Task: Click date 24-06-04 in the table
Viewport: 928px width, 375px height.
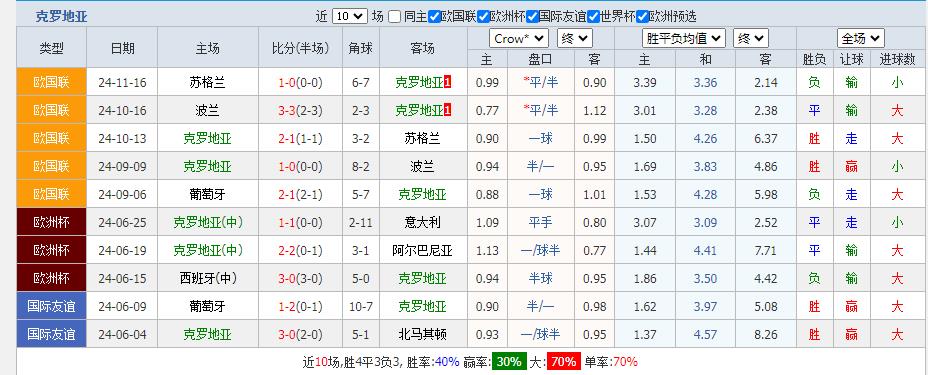Action: point(123,334)
